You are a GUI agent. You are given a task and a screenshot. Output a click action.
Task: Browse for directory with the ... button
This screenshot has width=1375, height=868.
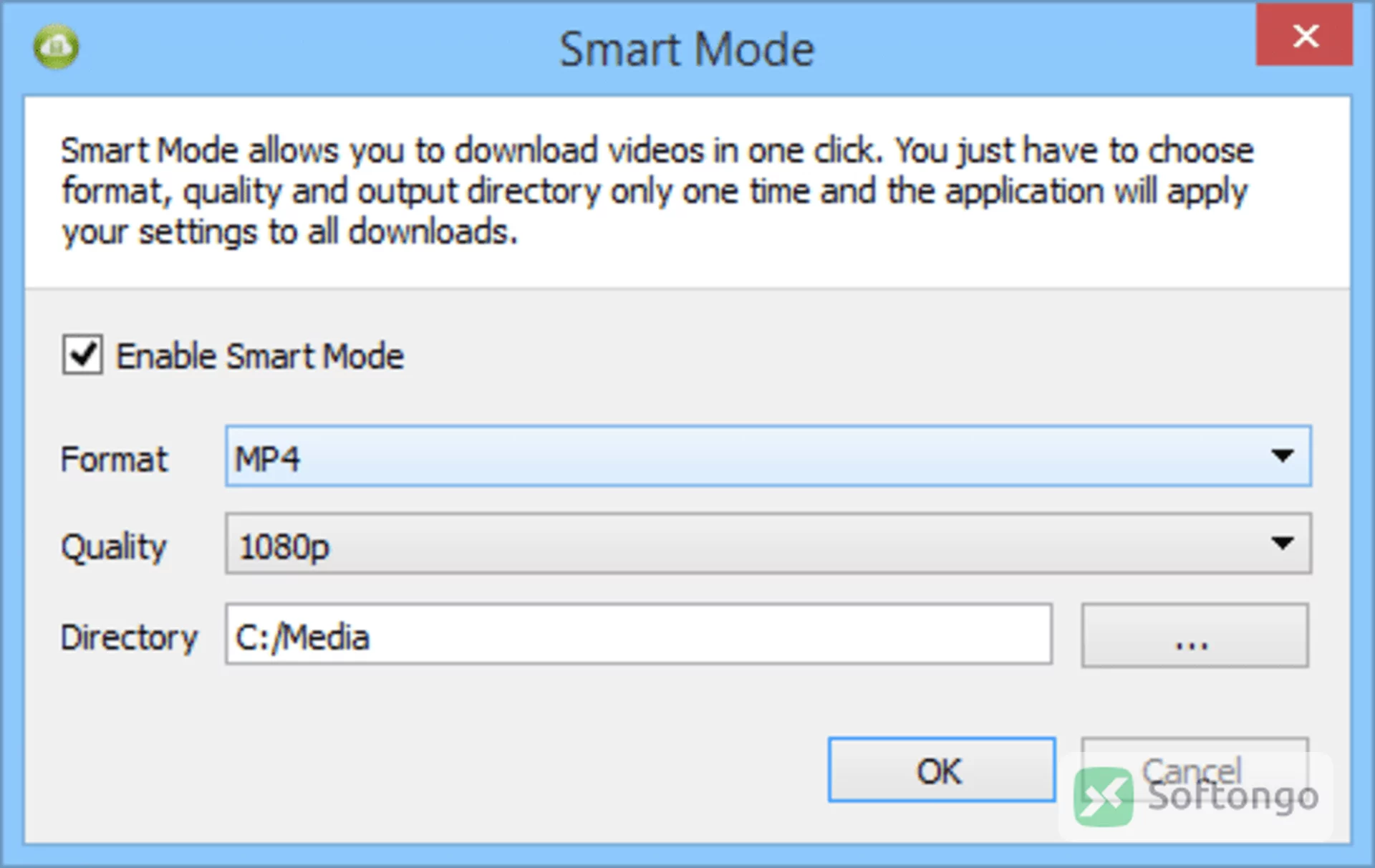pos(1195,635)
